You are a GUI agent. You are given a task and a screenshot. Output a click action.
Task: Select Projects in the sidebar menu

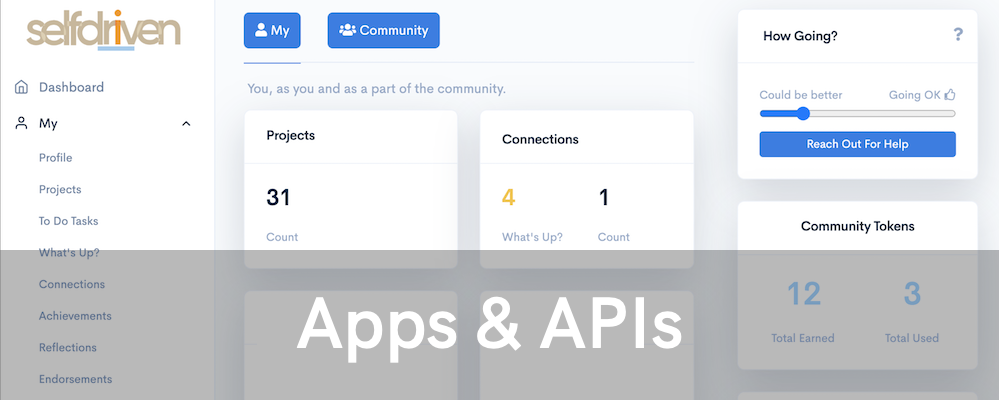(x=60, y=189)
